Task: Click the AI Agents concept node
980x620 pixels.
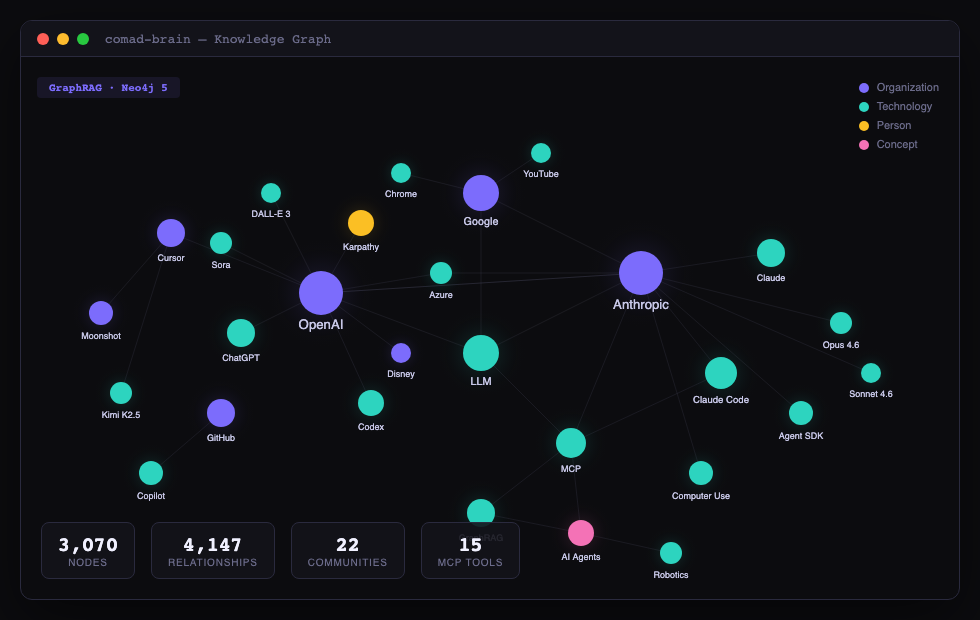Action: pos(583,533)
